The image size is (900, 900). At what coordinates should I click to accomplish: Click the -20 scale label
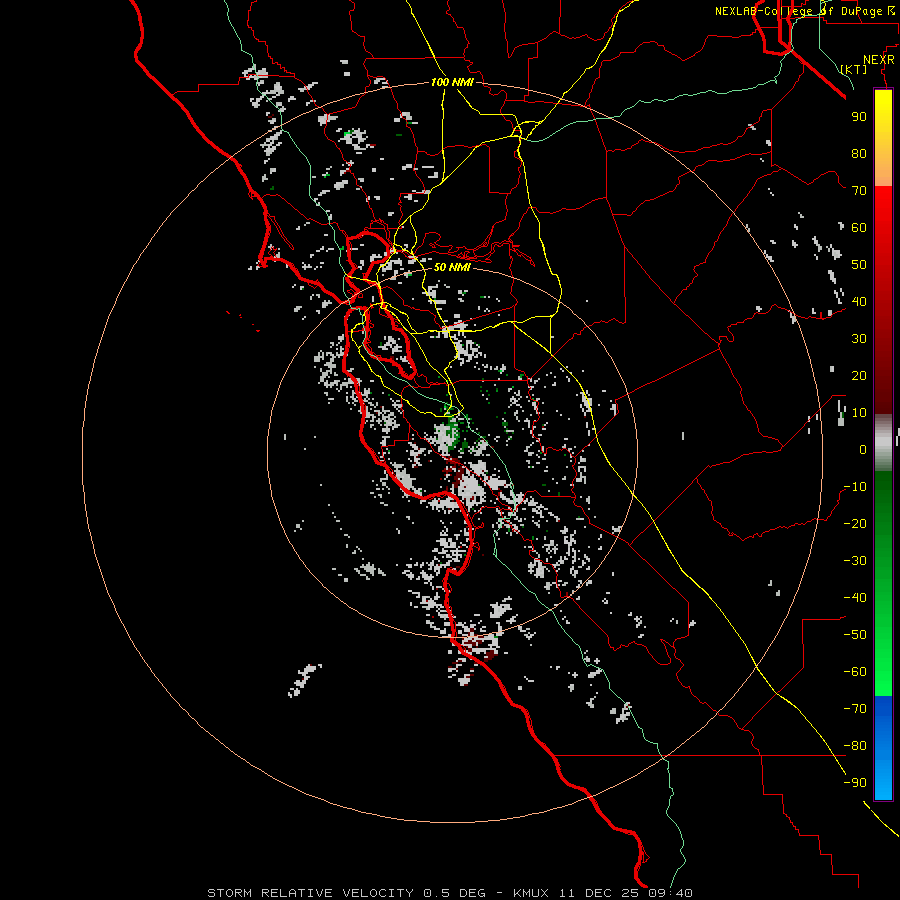coord(855,523)
